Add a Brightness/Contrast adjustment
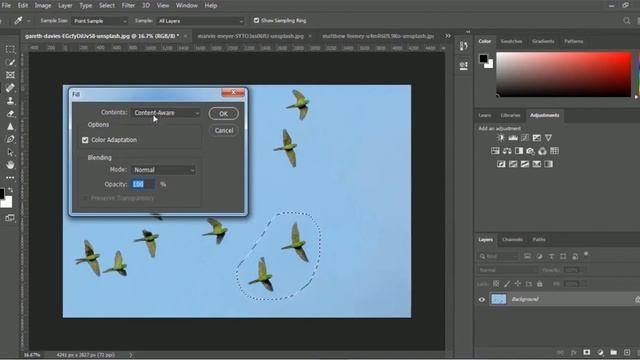Screen dimensions: 640x360 tap(501, 138)
